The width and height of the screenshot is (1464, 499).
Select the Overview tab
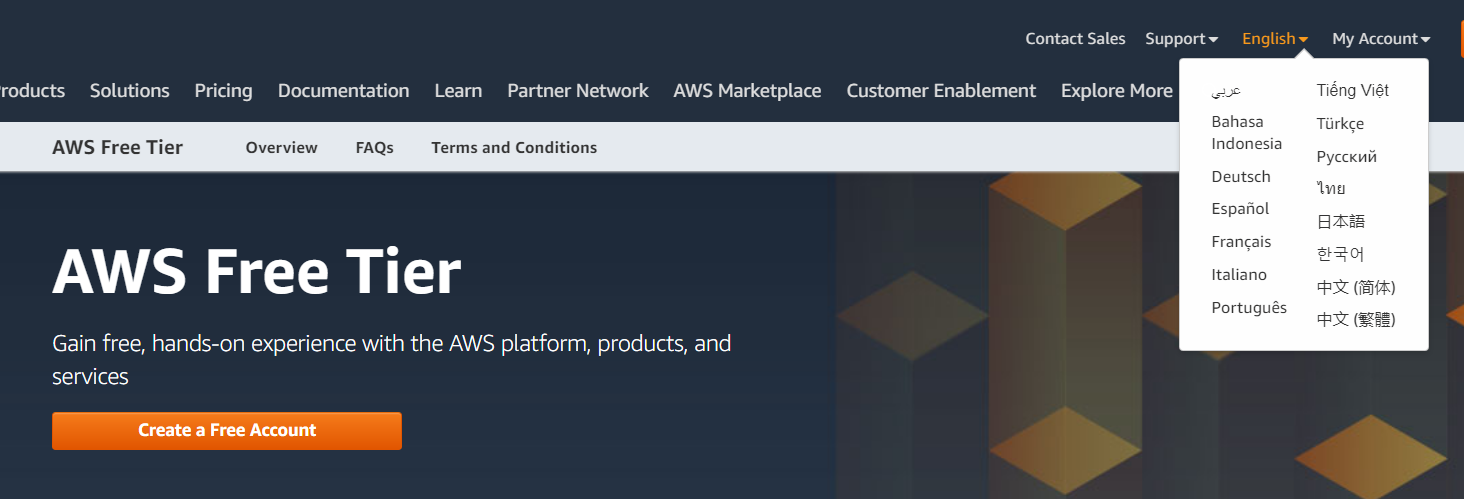click(281, 148)
